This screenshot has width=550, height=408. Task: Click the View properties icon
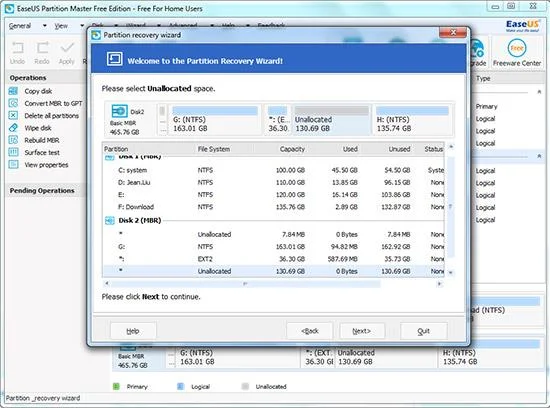click(x=13, y=165)
